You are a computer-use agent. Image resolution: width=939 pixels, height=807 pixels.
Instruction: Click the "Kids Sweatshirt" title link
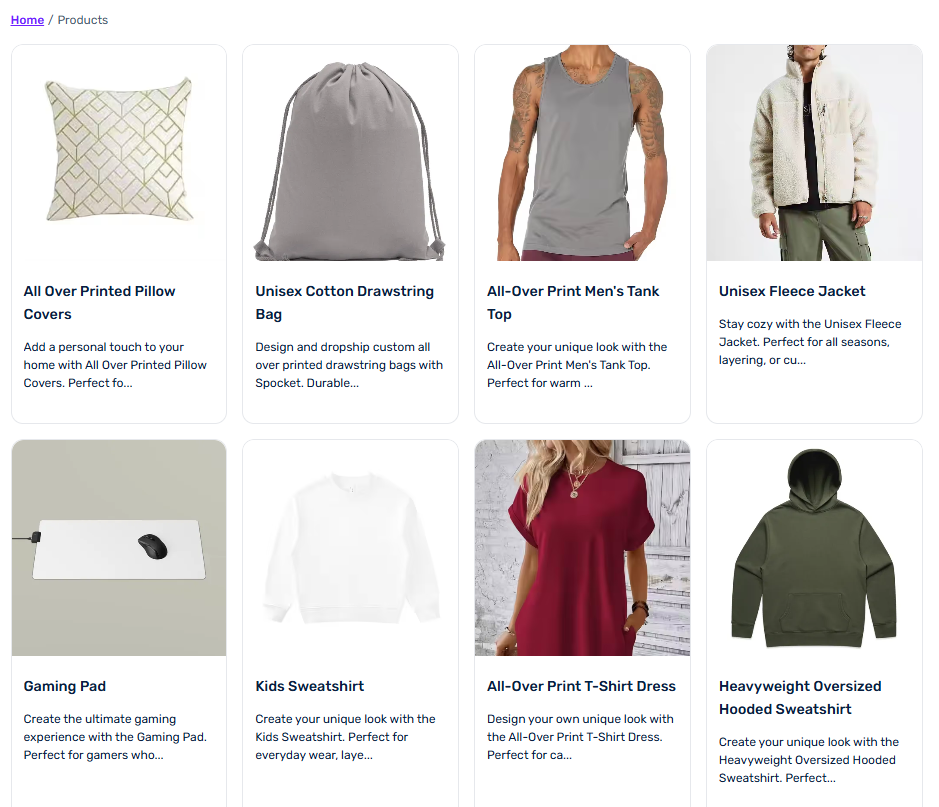click(x=309, y=686)
